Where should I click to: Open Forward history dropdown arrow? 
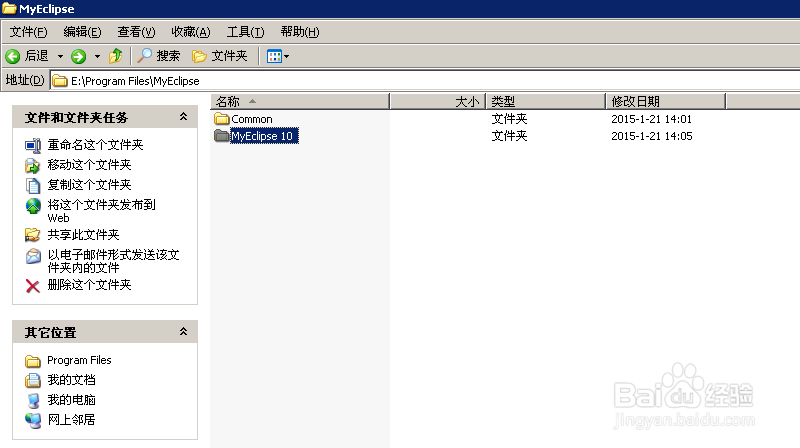[97, 56]
